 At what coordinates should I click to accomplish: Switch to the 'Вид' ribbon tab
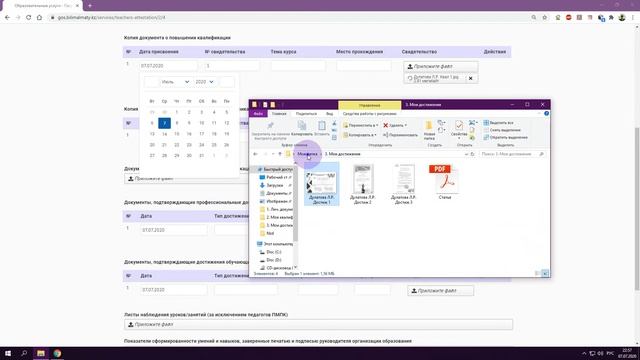[x=329, y=113]
